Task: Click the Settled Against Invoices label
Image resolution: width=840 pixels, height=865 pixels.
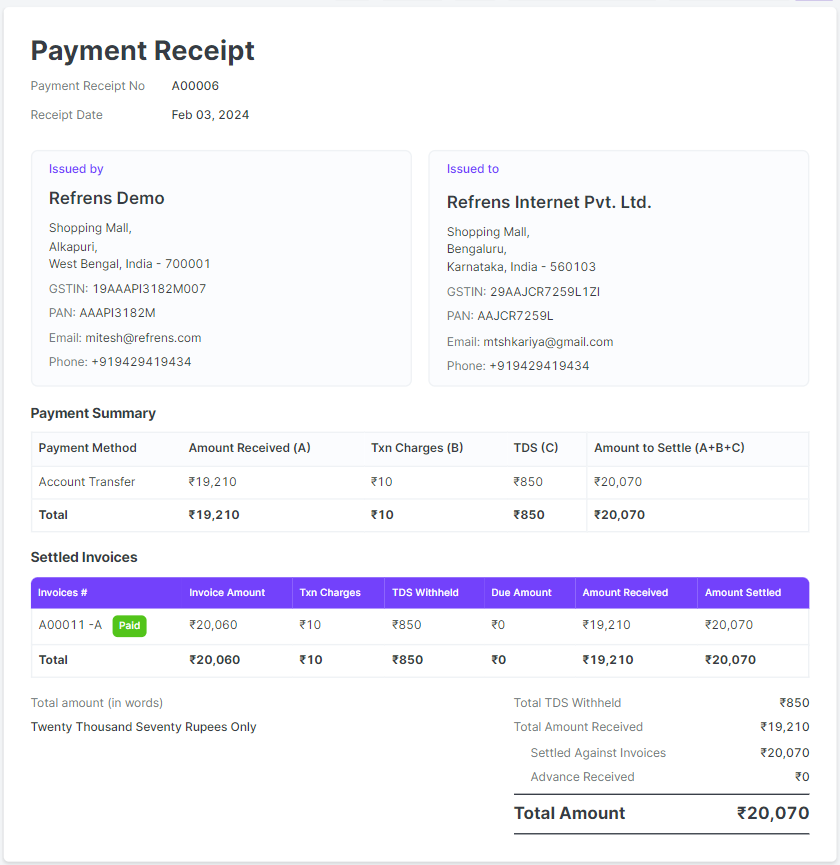Action: click(598, 752)
